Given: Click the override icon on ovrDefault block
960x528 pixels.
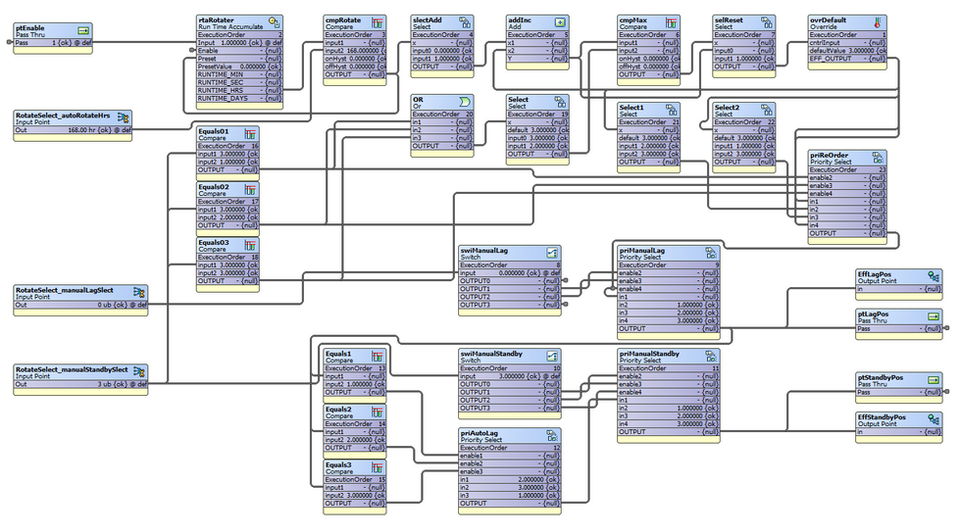Looking at the screenshot, I should pyautogui.click(x=878, y=23).
